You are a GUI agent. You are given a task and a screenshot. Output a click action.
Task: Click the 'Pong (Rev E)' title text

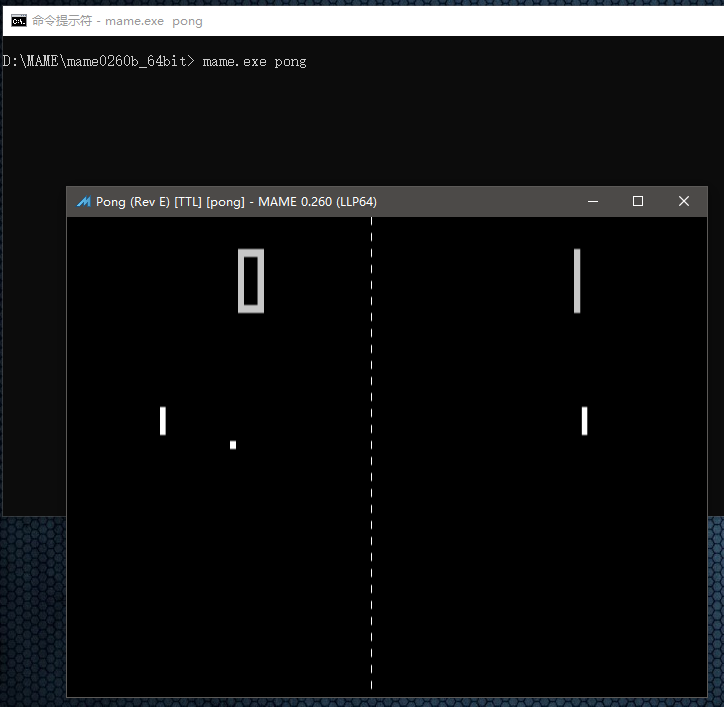[x=133, y=202]
